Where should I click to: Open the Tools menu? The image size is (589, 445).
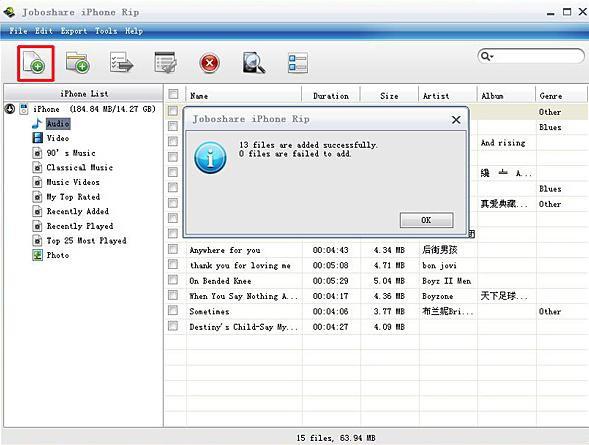106,31
